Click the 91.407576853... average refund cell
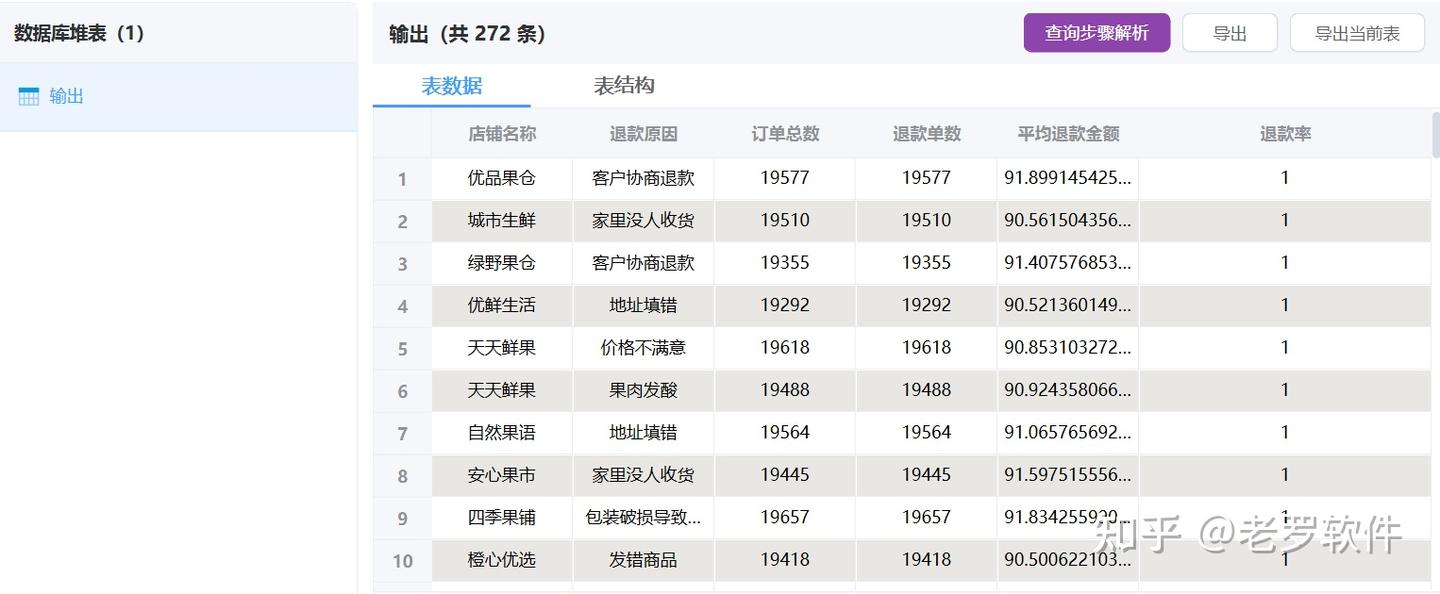 coord(1068,263)
